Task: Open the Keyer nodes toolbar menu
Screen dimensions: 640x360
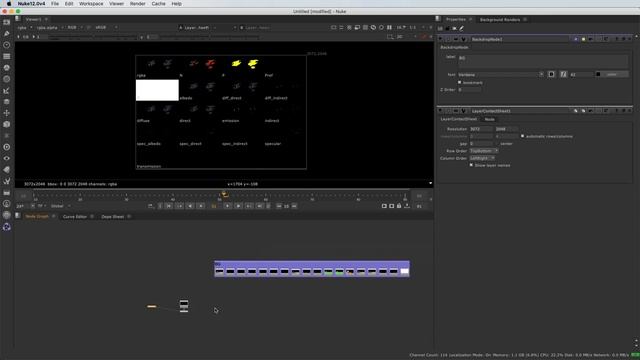Action: (x=7, y=91)
